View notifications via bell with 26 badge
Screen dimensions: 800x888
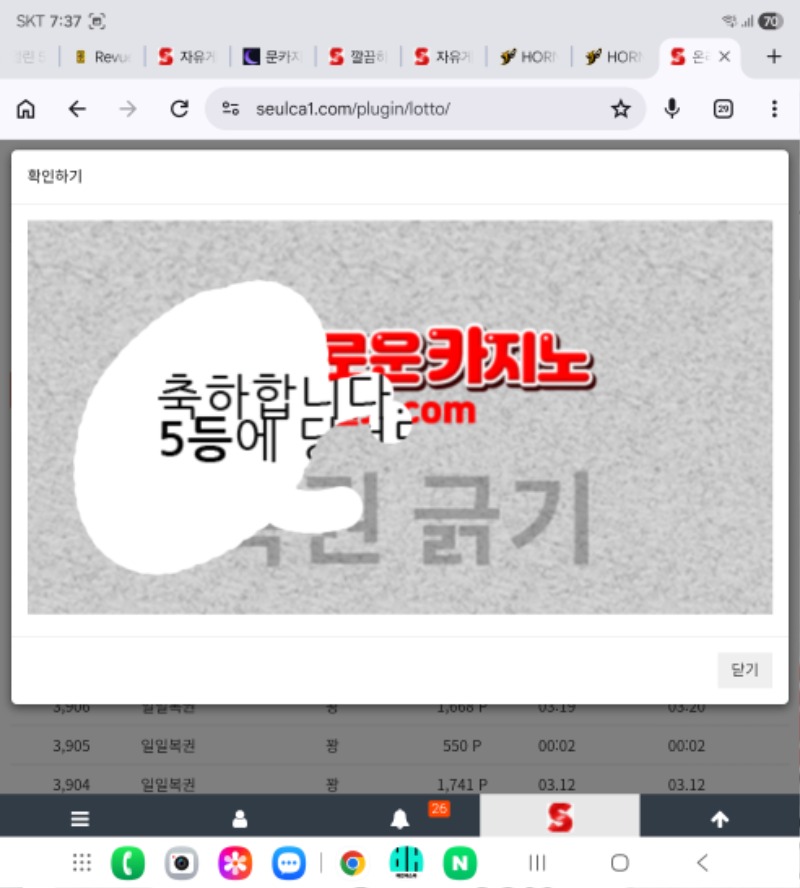tap(400, 819)
